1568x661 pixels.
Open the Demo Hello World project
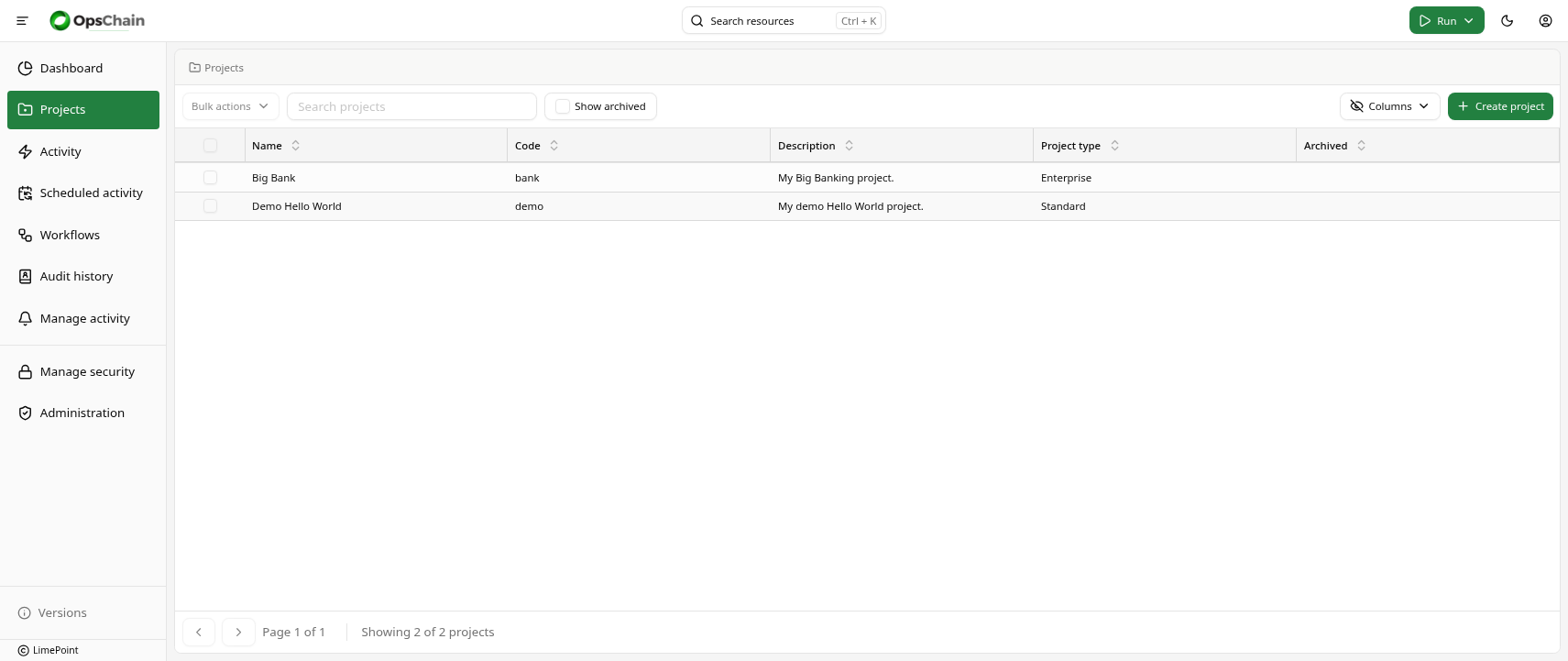coord(297,206)
